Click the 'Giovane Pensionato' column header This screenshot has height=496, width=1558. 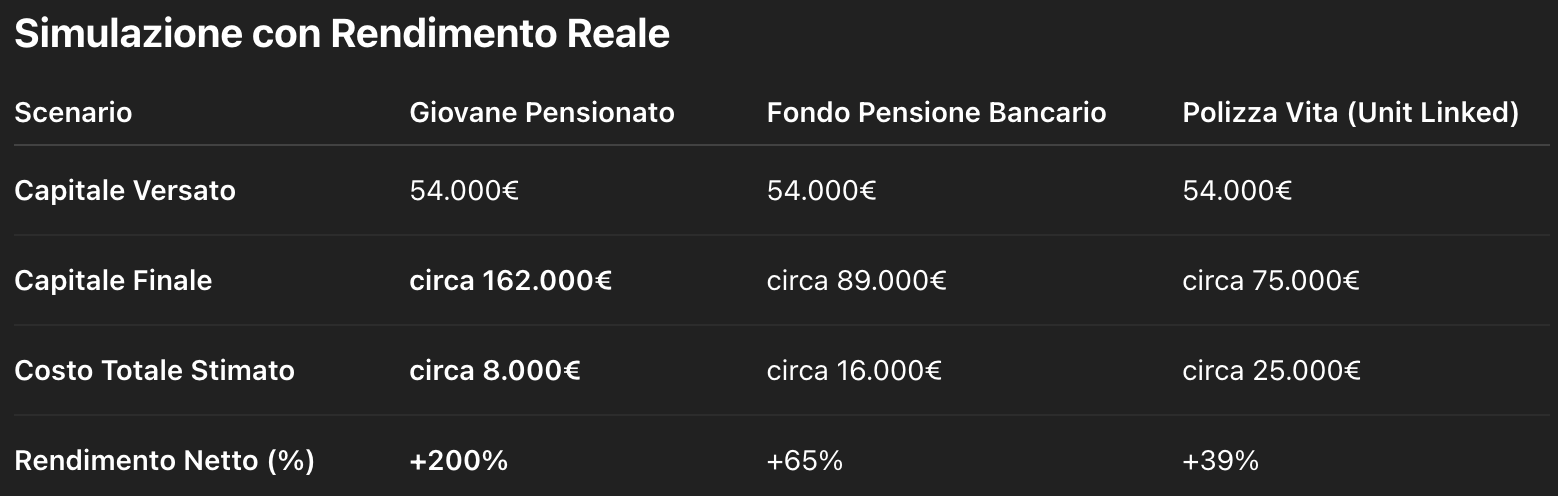542,112
